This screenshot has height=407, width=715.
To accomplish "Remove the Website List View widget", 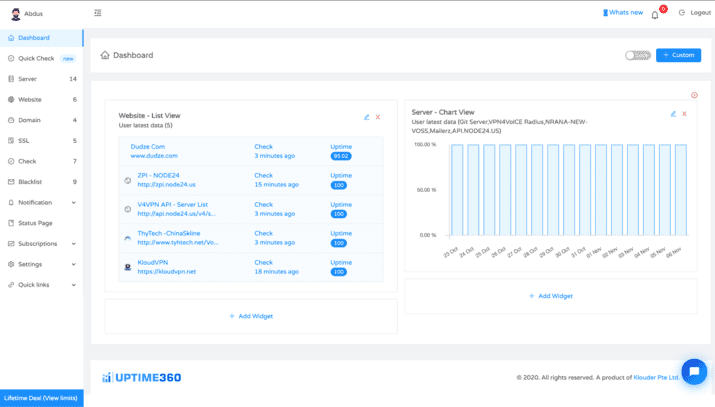I will pos(378,117).
